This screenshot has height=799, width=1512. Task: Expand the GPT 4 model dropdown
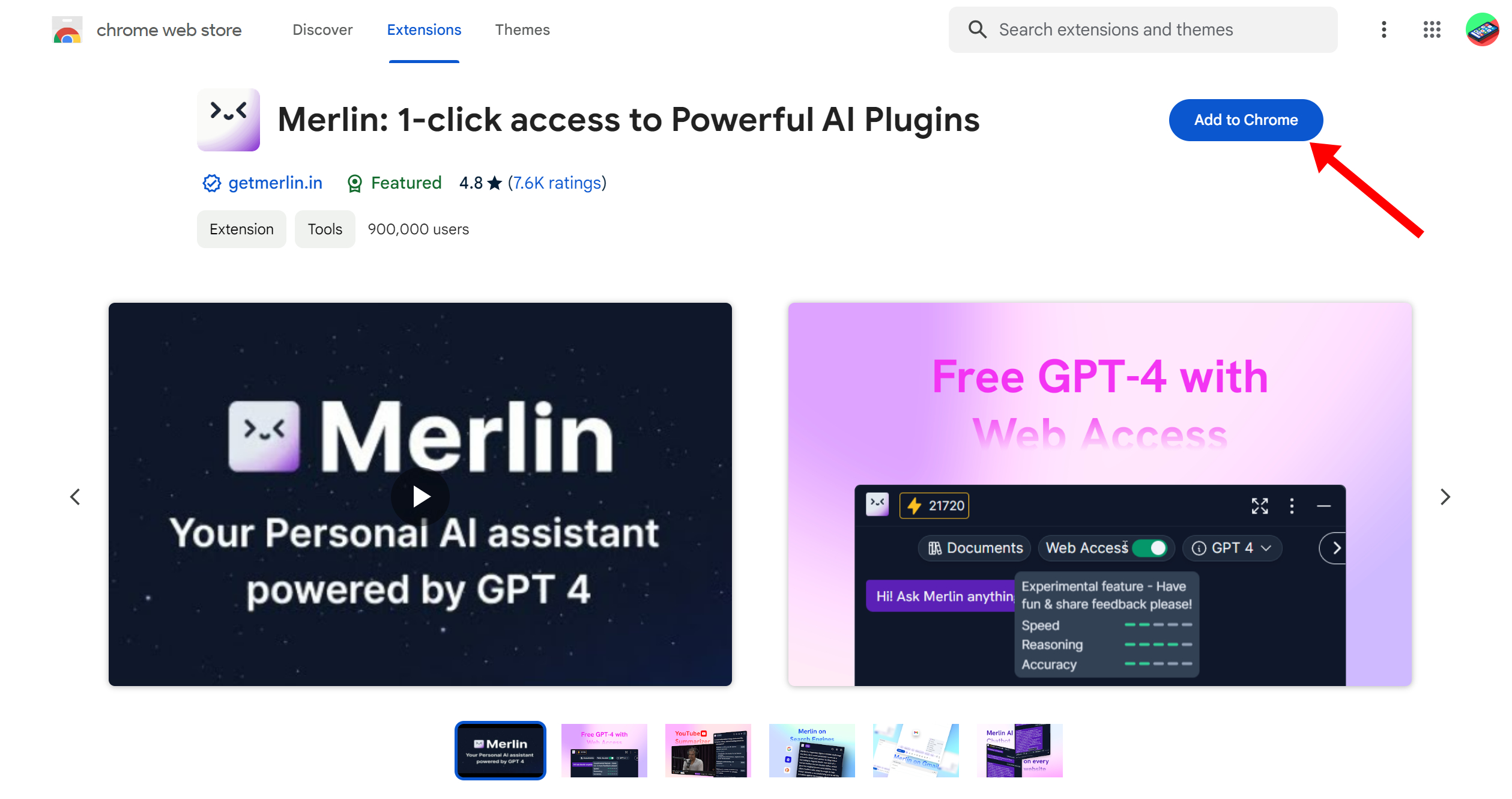tap(1232, 548)
